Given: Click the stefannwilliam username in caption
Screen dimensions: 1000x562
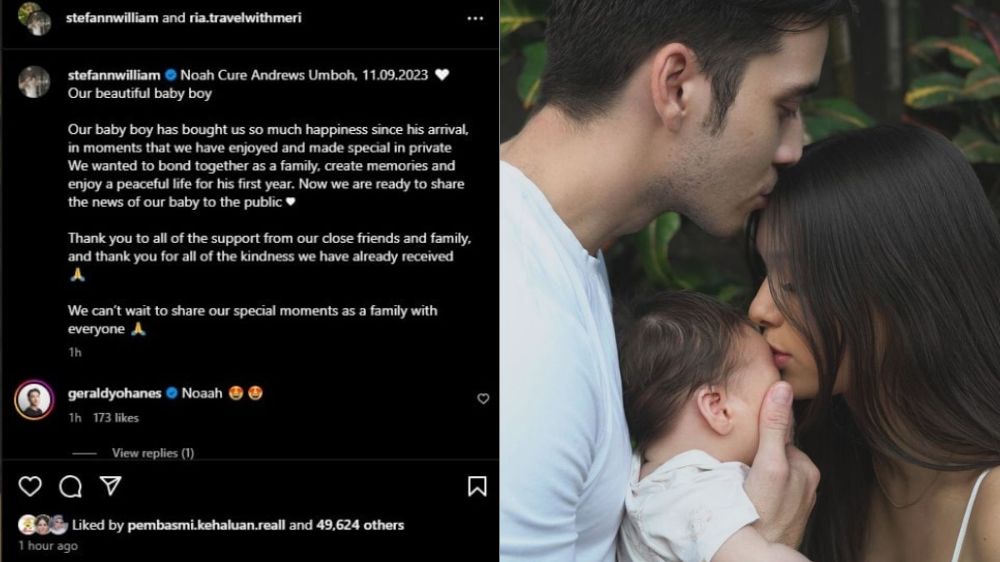Looking at the screenshot, I should 114,75.
